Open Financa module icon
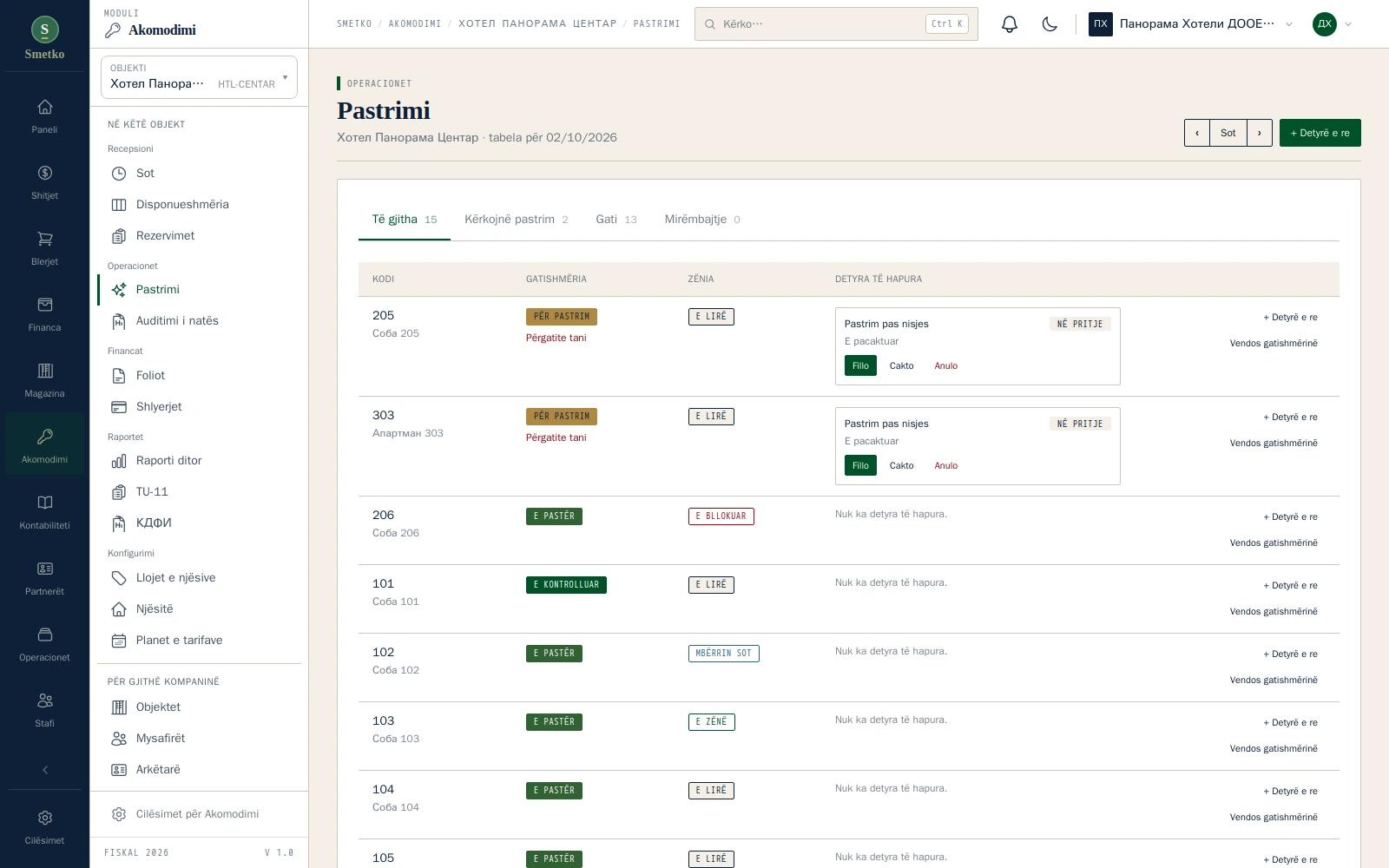 [44, 315]
